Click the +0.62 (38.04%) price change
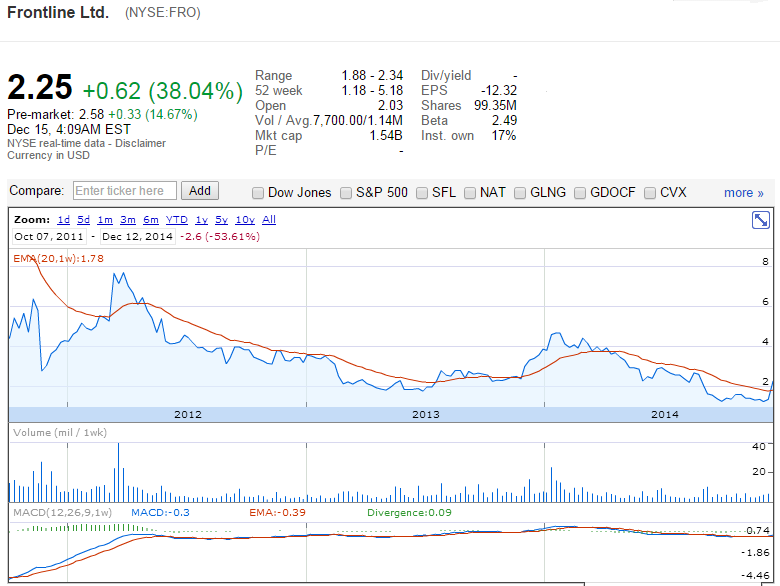The width and height of the screenshot is (780, 586). coord(163,91)
